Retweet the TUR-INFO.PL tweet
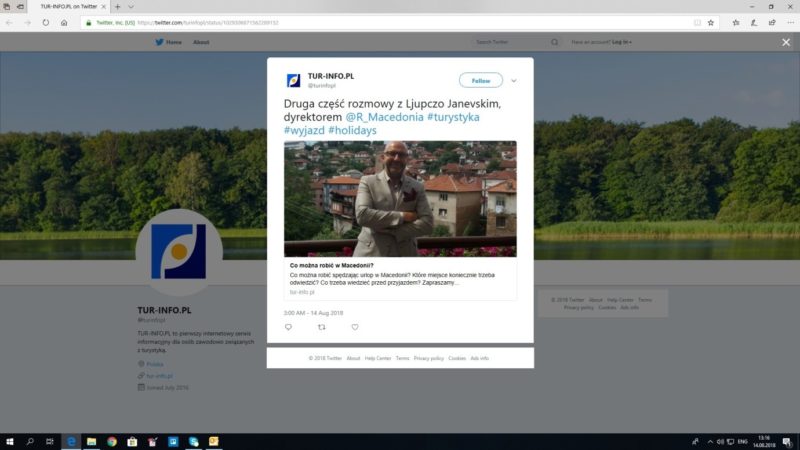 (x=321, y=327)
